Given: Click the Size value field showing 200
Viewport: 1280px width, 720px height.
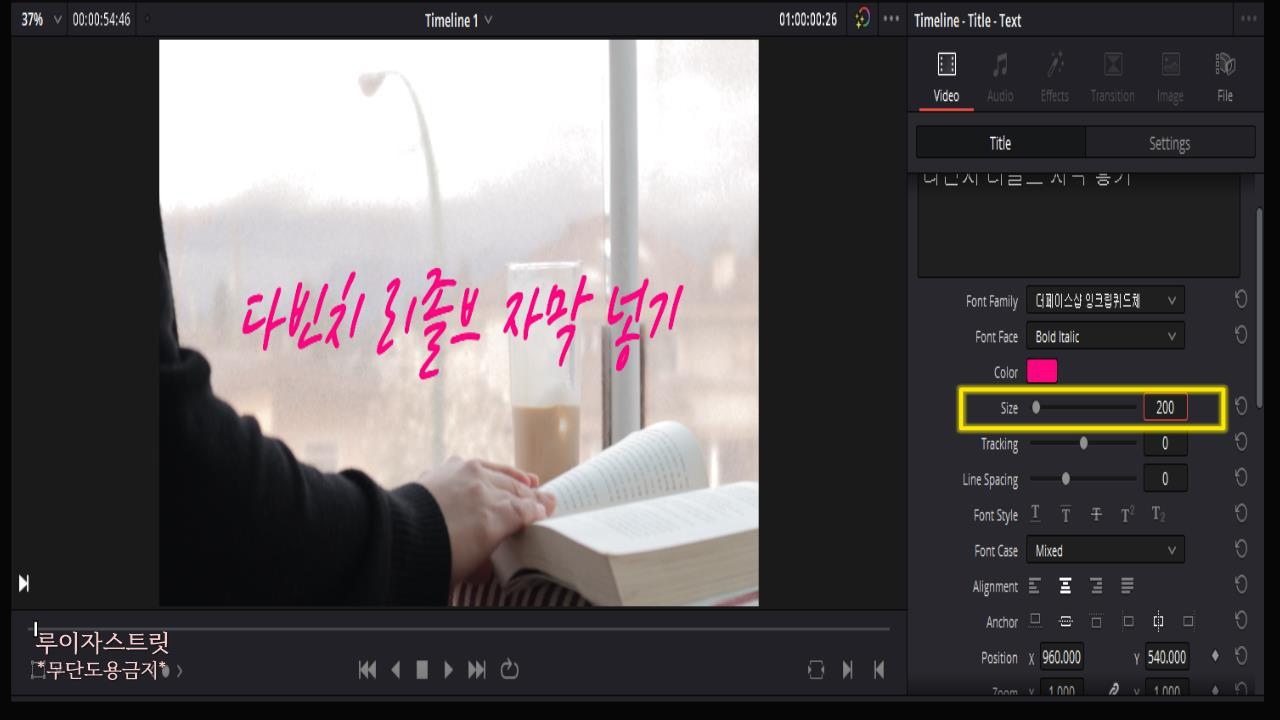Looking at the screenshot, I should (1165, 408).
